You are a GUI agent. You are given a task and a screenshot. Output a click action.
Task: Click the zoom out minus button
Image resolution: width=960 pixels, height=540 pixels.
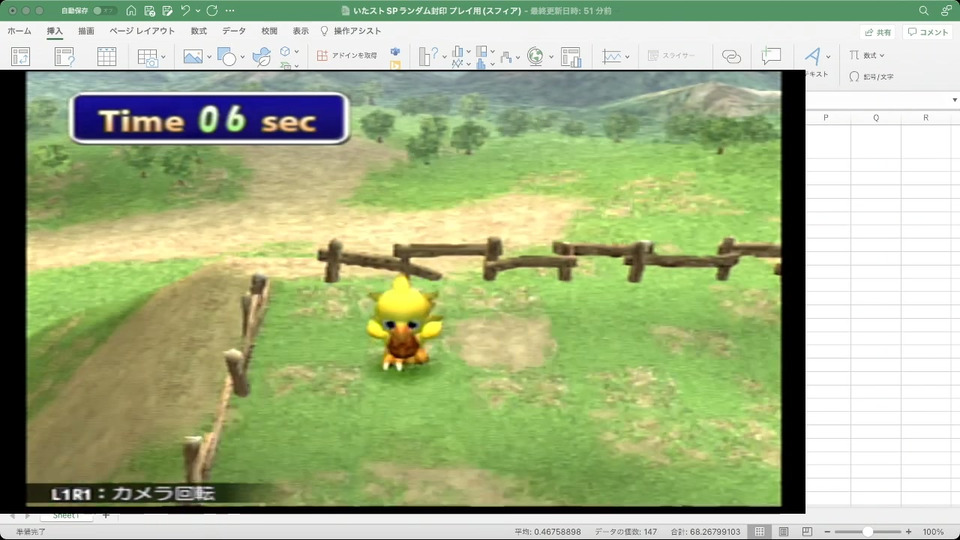point(827,532)
